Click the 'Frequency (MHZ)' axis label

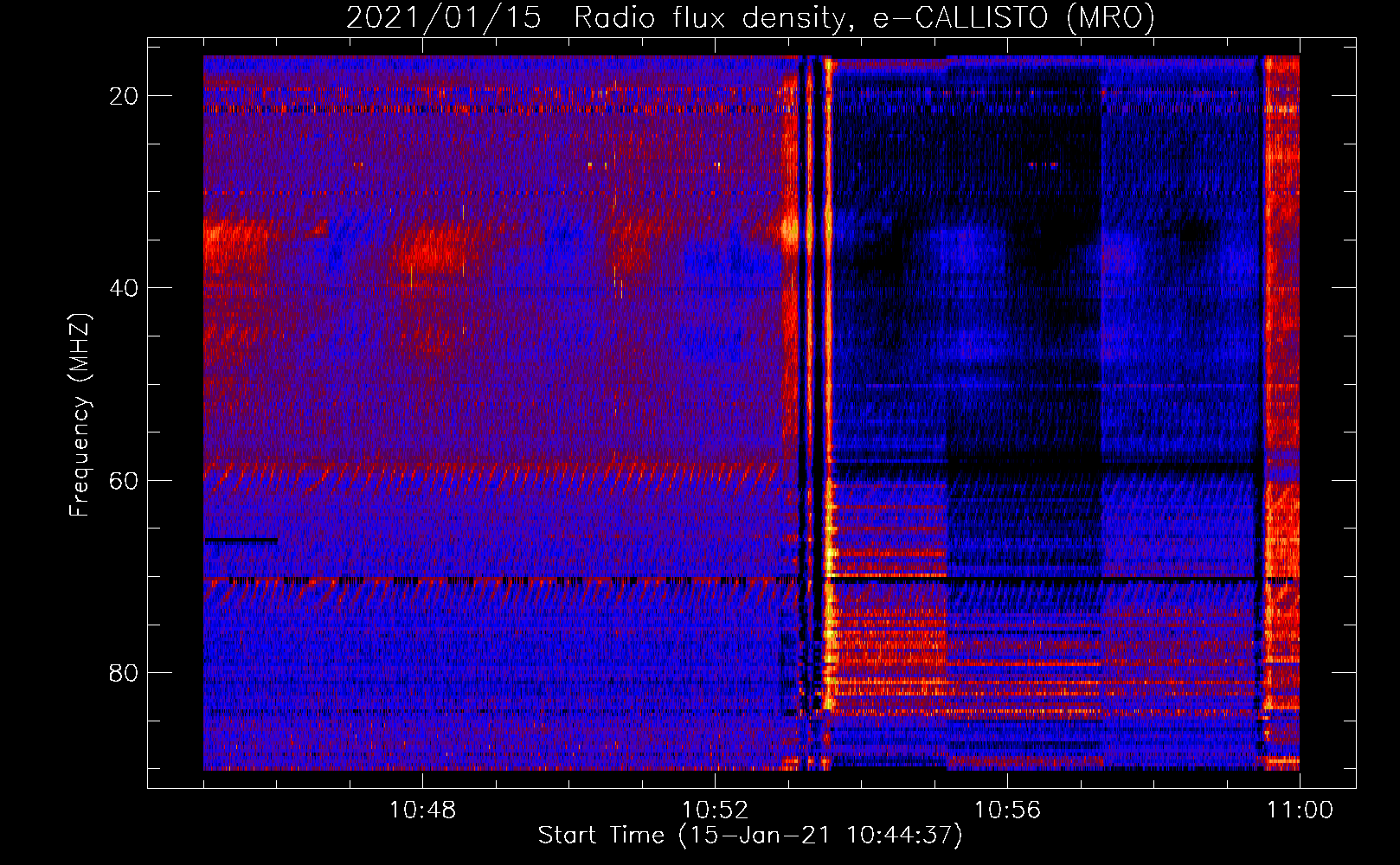pyautogui.click(x=80, y=415)
